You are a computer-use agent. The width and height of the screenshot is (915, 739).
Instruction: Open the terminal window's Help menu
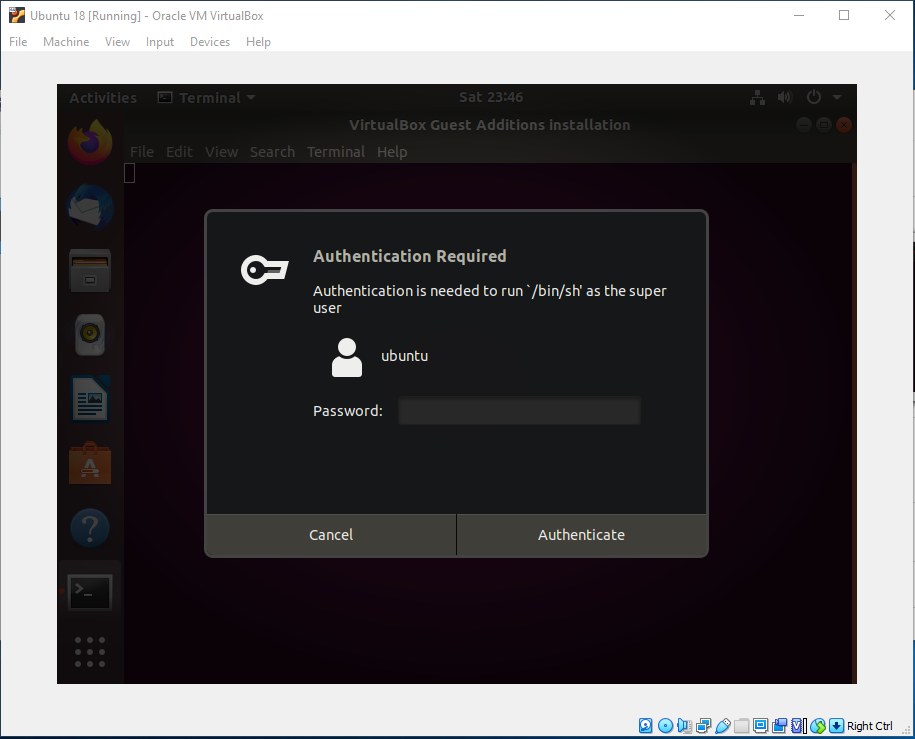tap(392, 152)
